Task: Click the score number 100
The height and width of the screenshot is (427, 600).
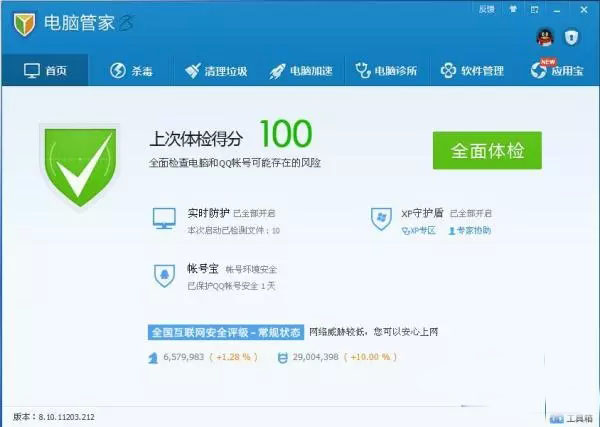Action: click(x=286, y=134)
